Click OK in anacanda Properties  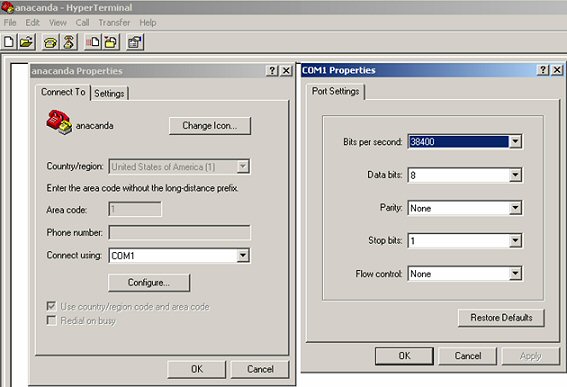(197, 369)
